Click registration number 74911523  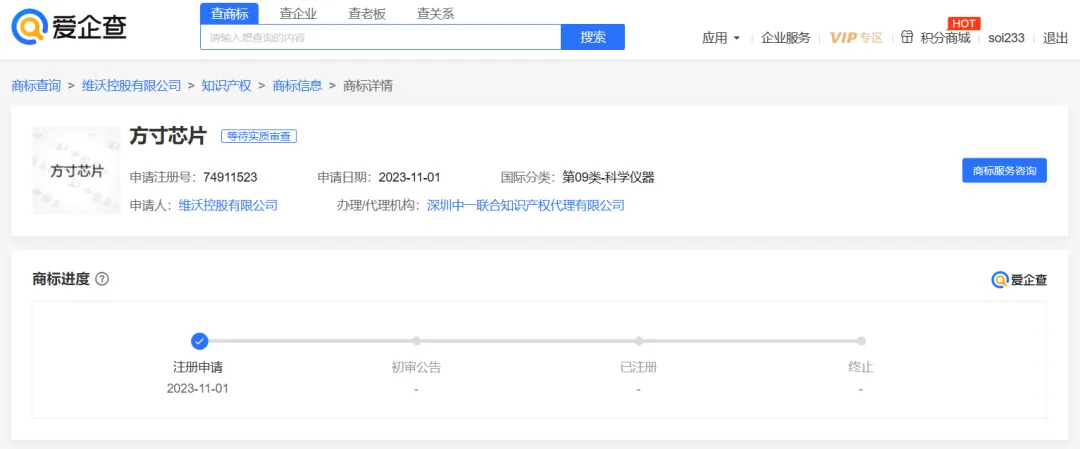[230, 177]
